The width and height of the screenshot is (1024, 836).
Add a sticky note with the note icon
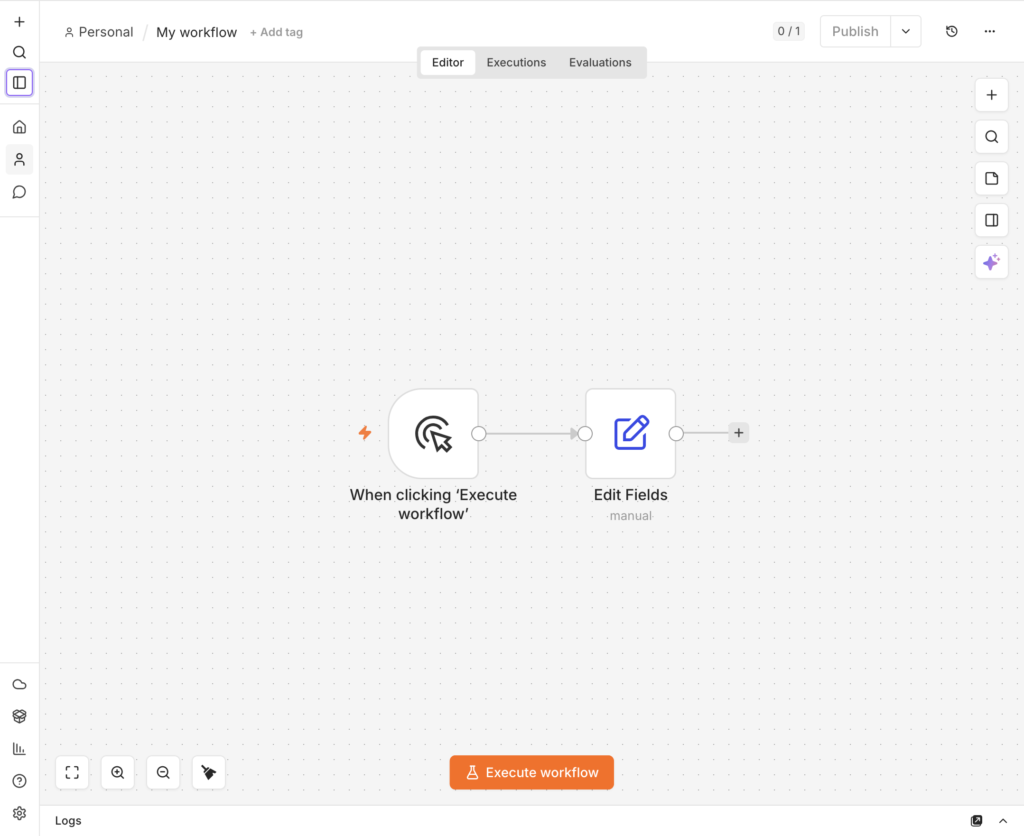991,179
